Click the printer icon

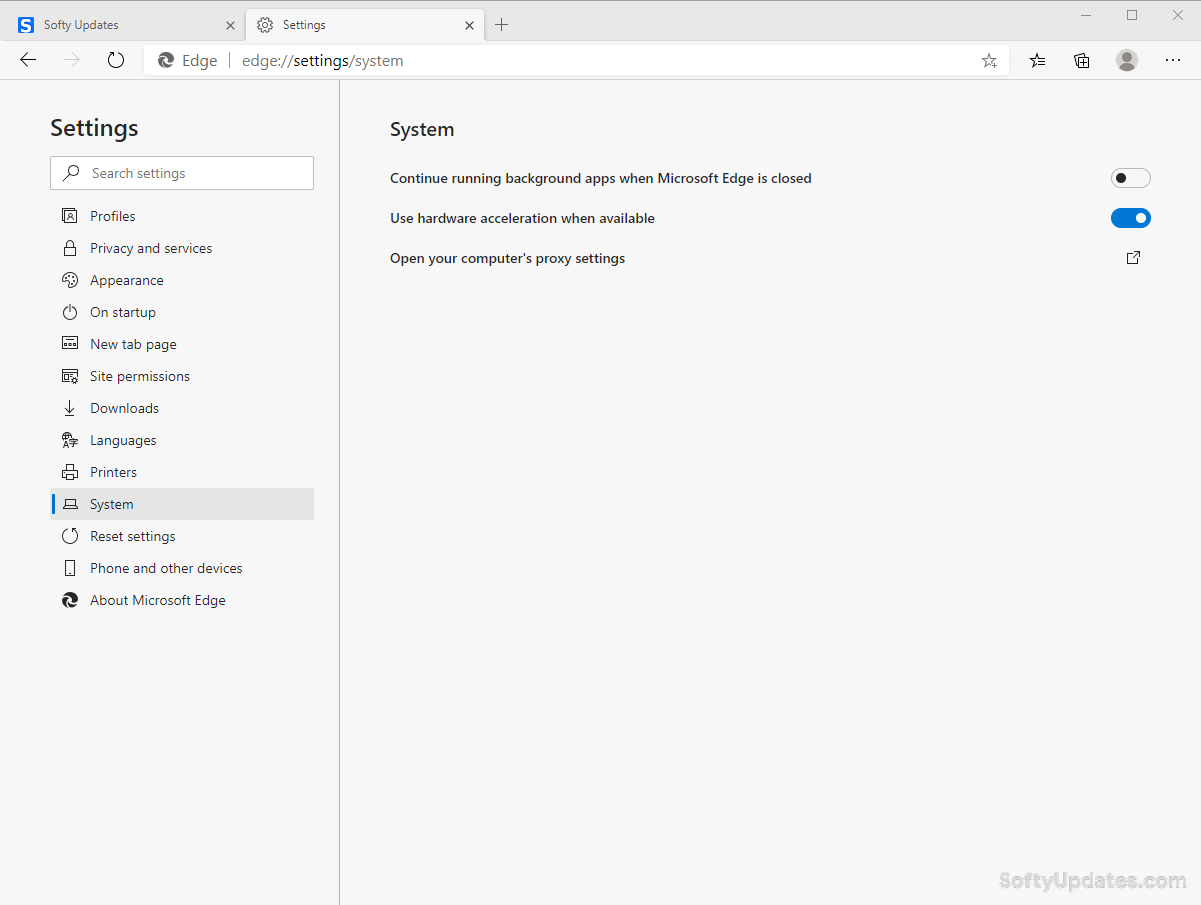click(70, 472)
